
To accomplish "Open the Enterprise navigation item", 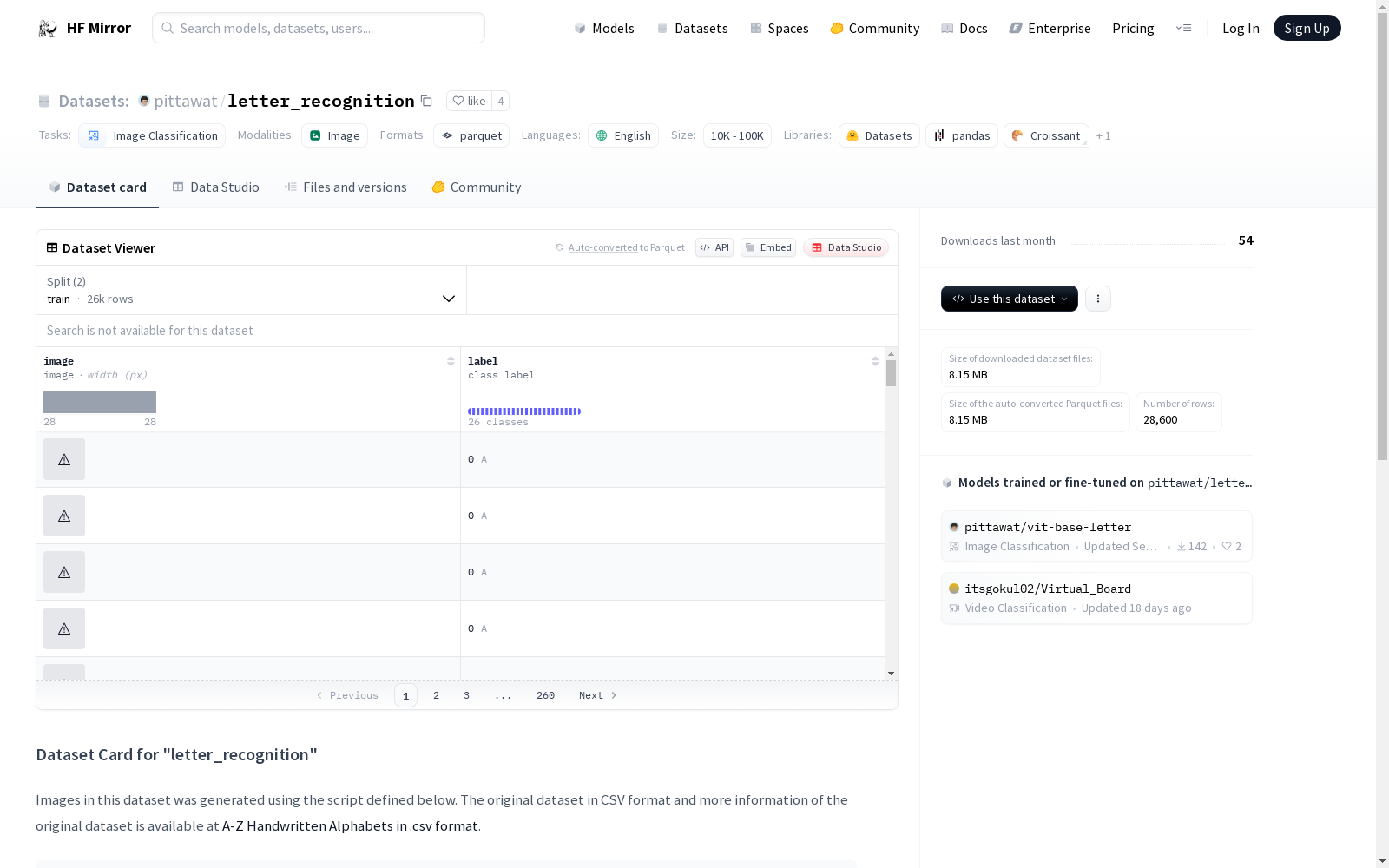I will (1050, 28).
